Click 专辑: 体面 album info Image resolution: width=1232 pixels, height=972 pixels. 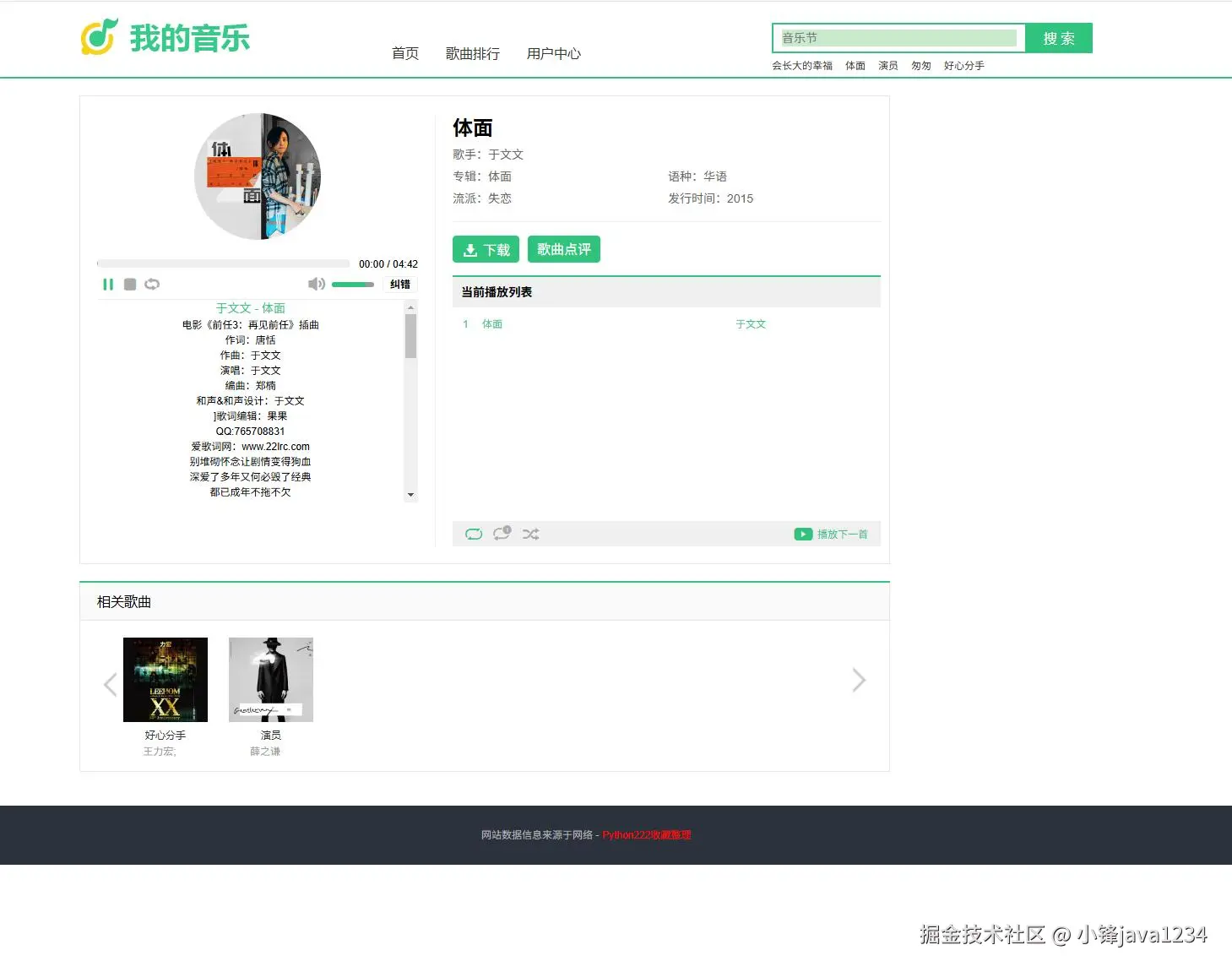tap(482, 176)
